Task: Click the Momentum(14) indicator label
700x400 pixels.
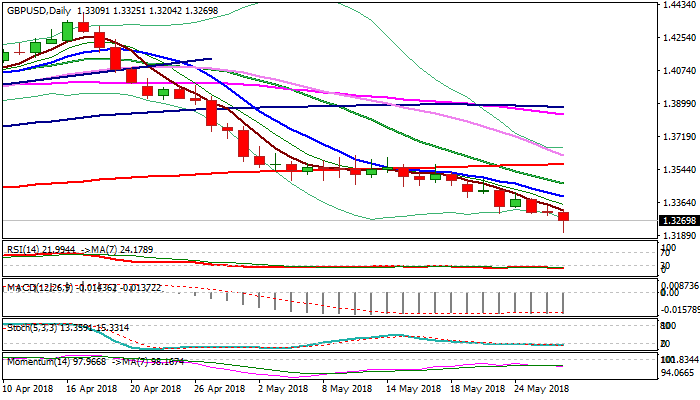Action: click(x=38, y=360)
